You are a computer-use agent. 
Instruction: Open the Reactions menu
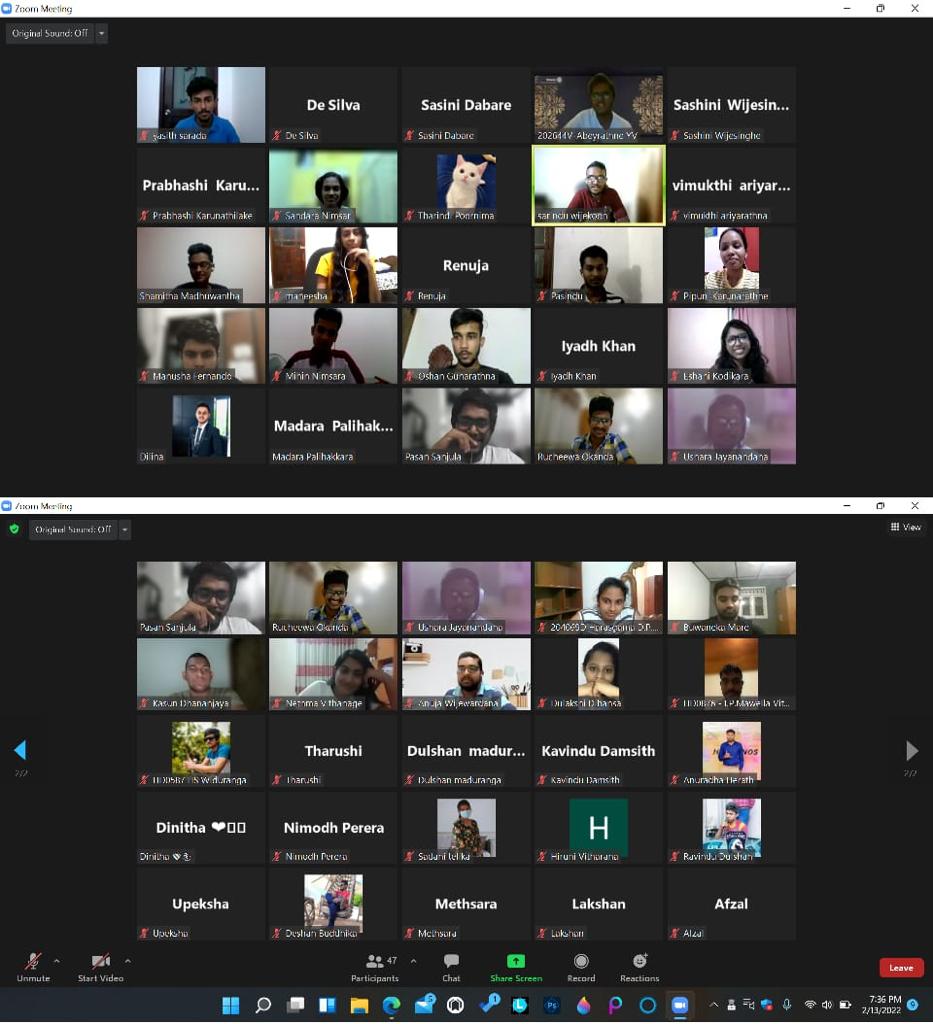(x=639, y=966)
